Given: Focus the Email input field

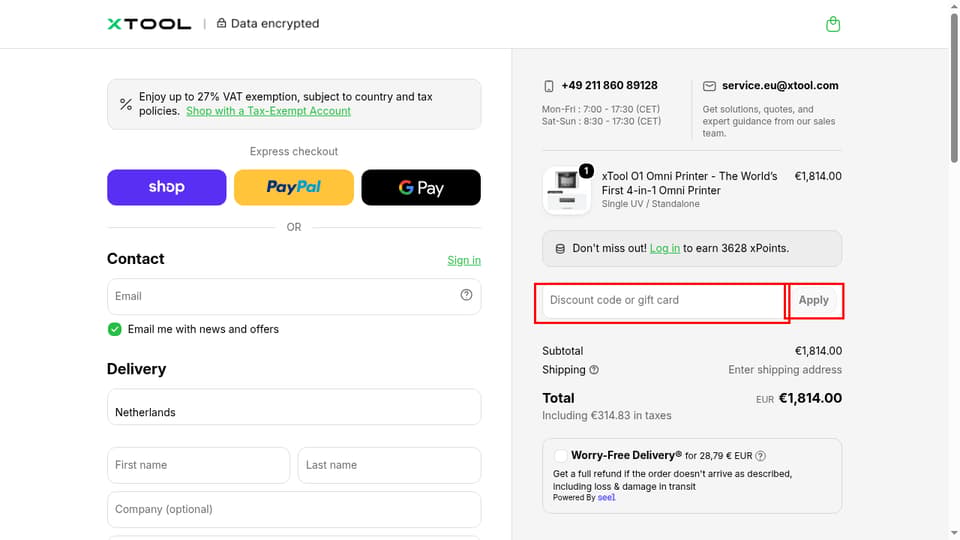Looking at the screenshot, I should (294, 296).
